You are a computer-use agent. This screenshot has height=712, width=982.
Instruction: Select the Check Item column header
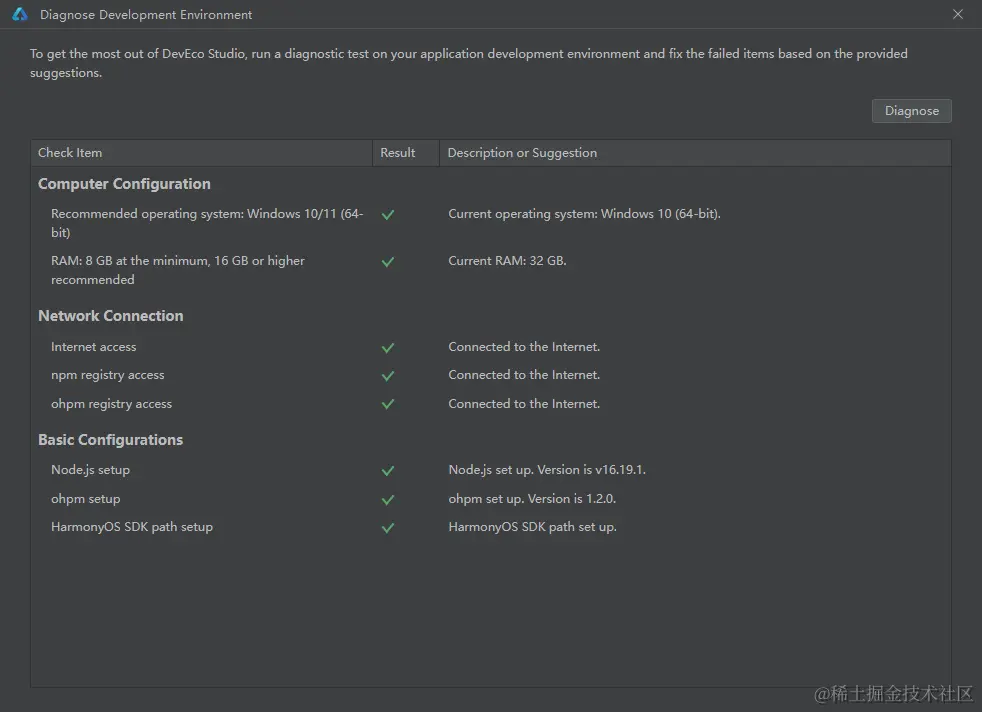click(201, 153)
